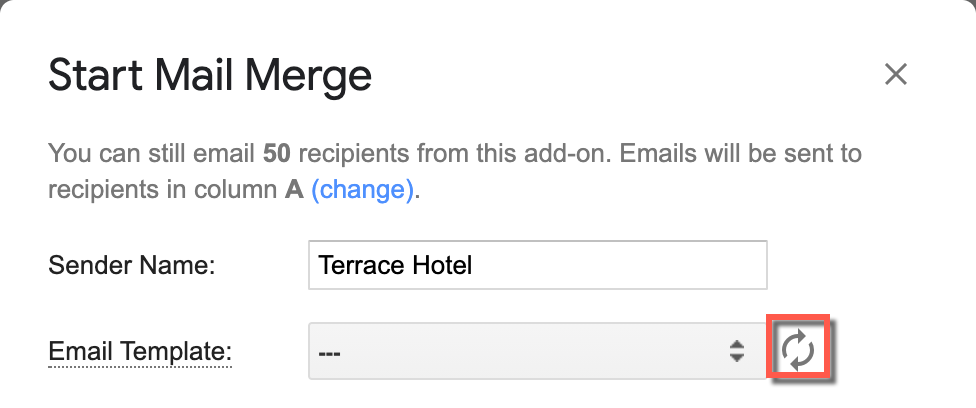The image size is (976, 408).
Task: Click the (change) recipients column link
Action: (x=362, y=190)
